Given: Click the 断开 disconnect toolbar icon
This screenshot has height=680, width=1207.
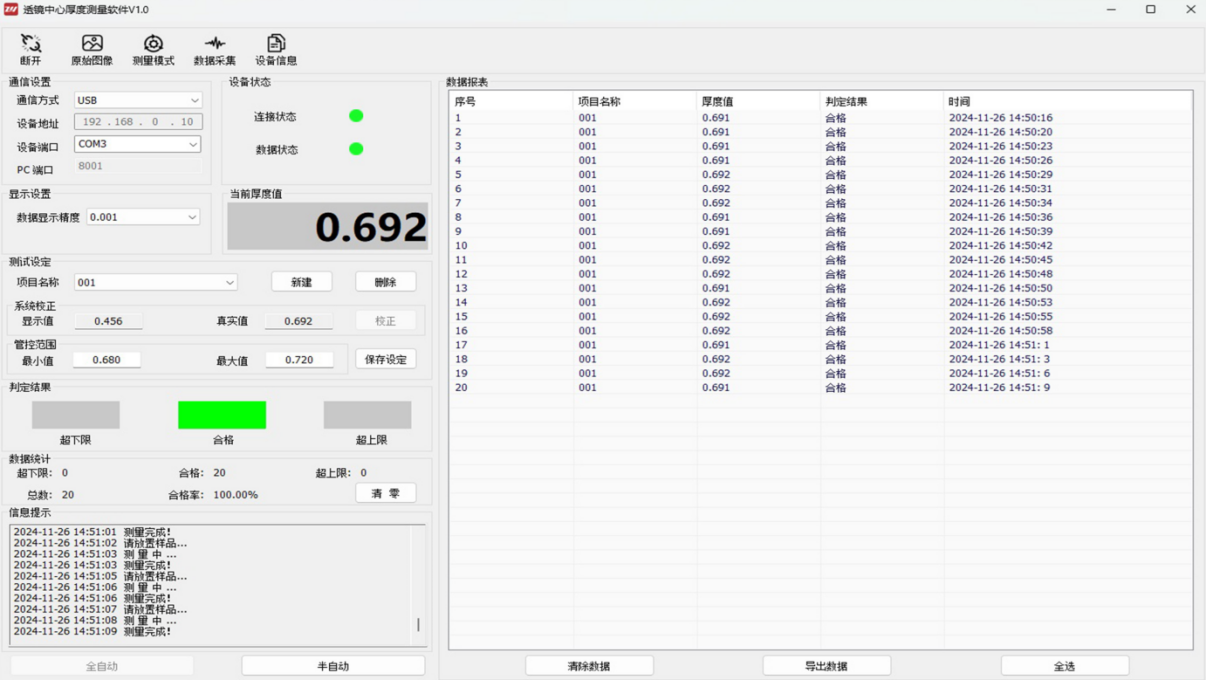Looking at the screenshot, I should coord(31,49).
